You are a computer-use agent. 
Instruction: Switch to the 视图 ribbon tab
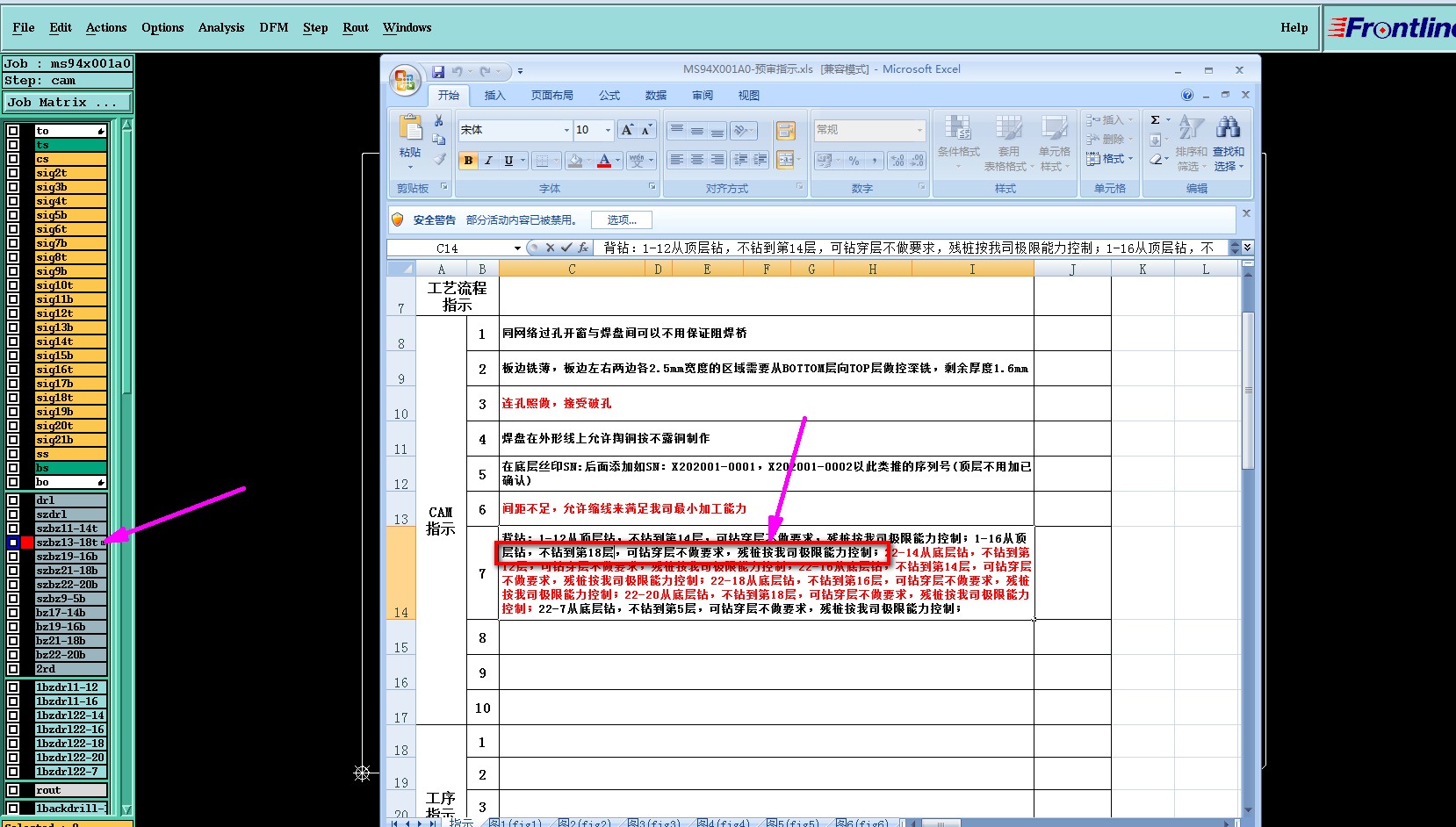[x=749, y=95]
